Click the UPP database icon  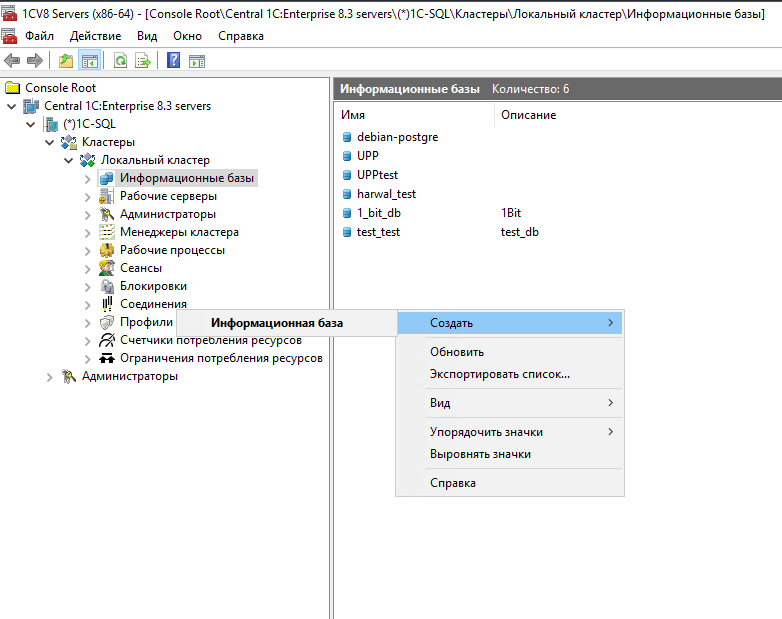347,156
